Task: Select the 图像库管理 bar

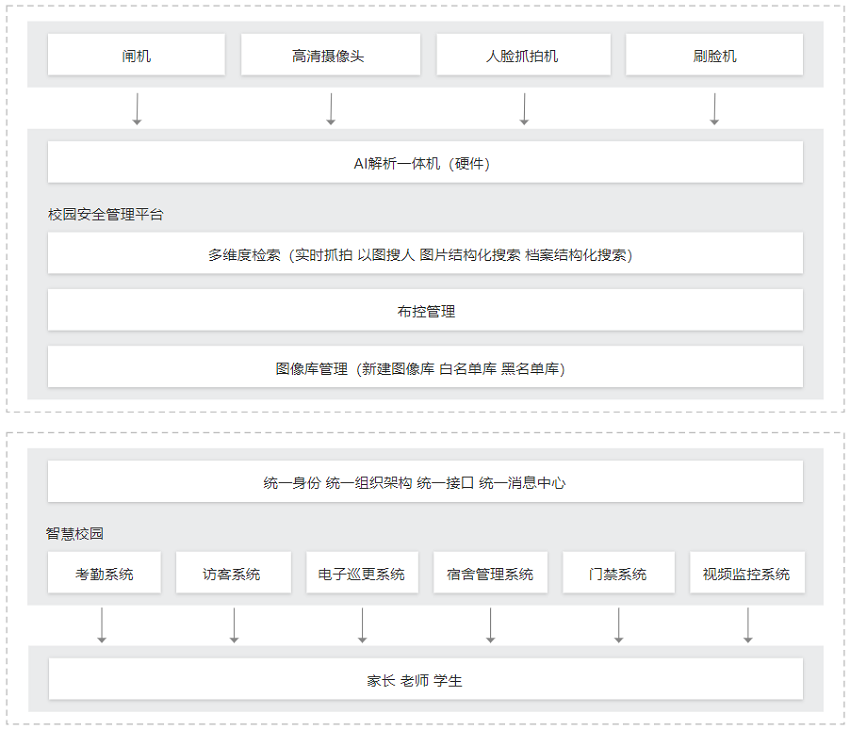Action: [x=425, y=367]
